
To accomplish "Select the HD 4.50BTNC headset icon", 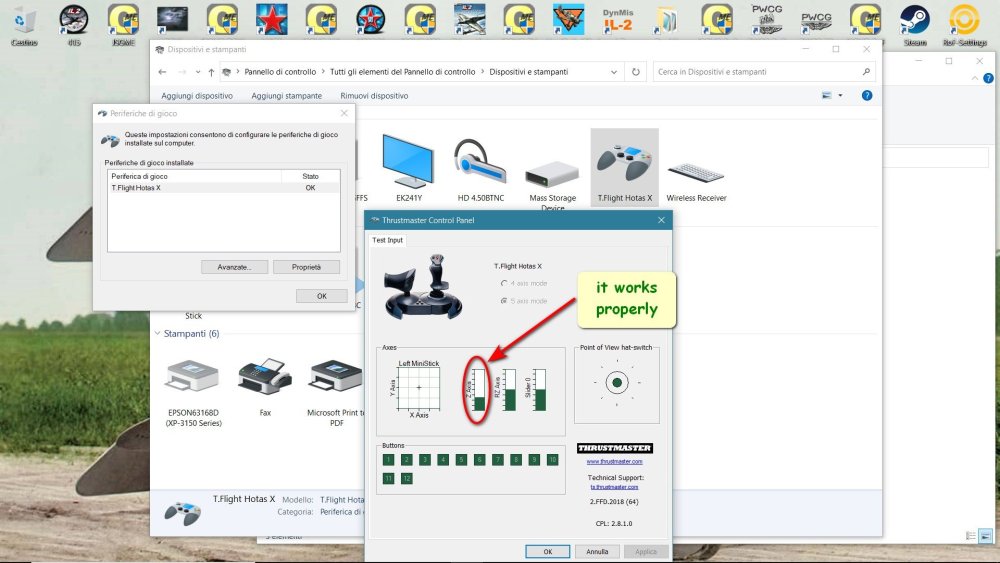I will (479, 160).
